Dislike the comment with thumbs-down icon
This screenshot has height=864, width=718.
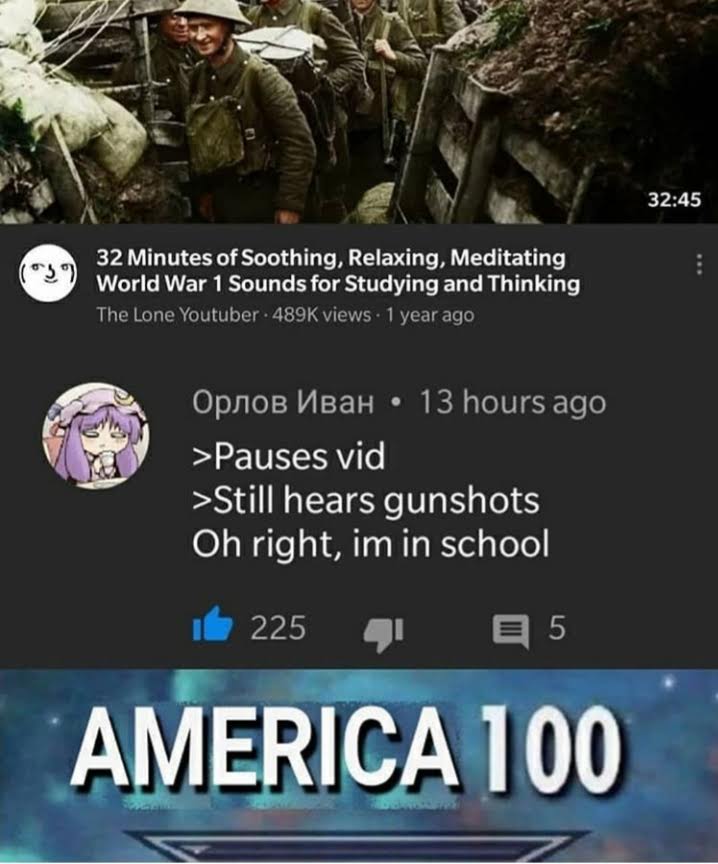384,634
